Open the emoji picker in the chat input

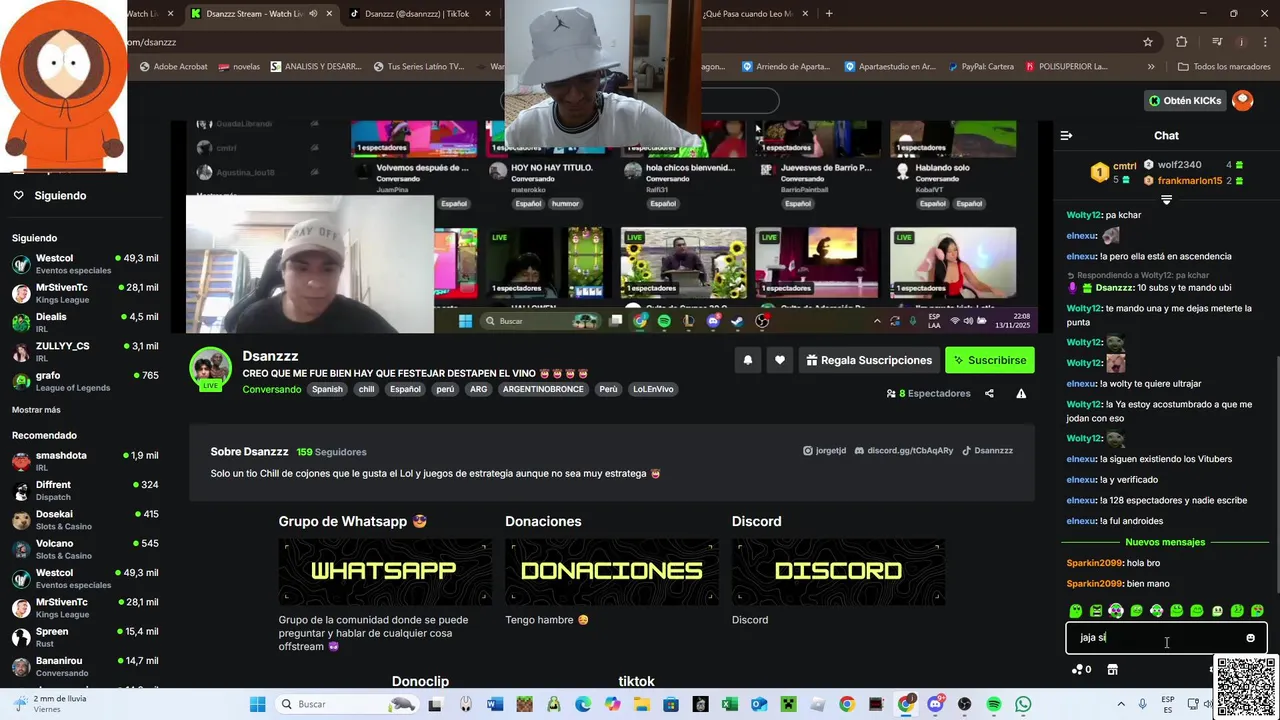pyautogui.click(x=1250, y=638)
